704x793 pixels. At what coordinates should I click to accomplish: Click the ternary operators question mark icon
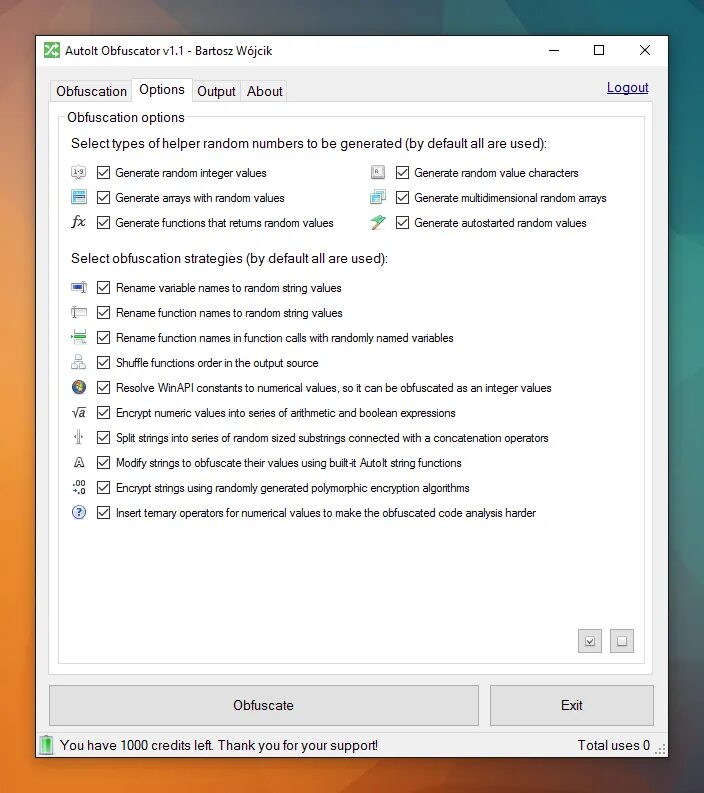point(79,512)
